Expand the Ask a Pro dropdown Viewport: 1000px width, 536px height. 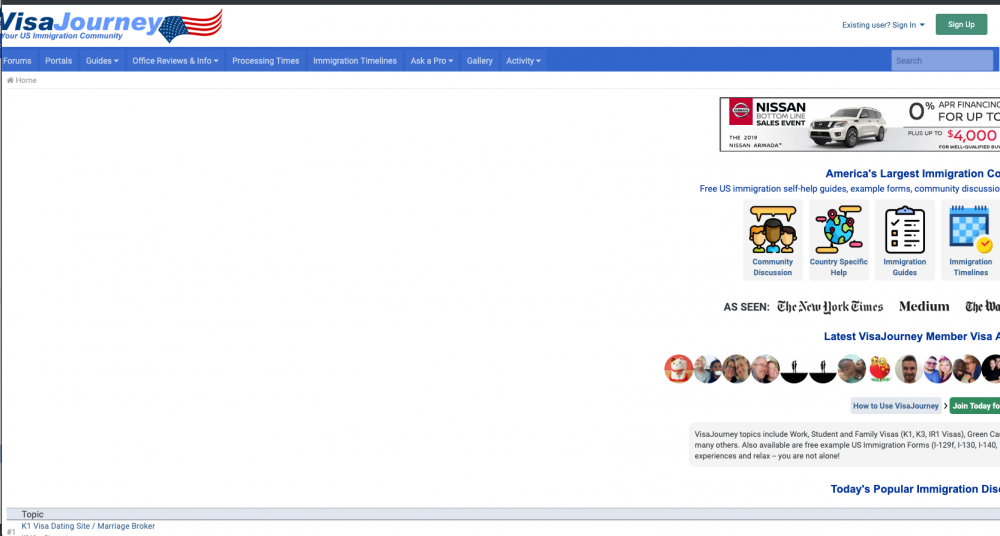click(431, 61)
